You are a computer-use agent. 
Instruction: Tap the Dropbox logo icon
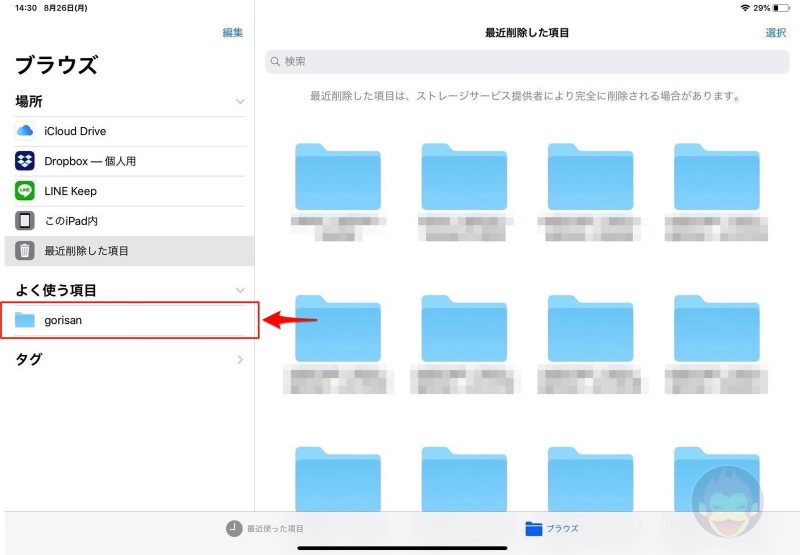point(24,161)
